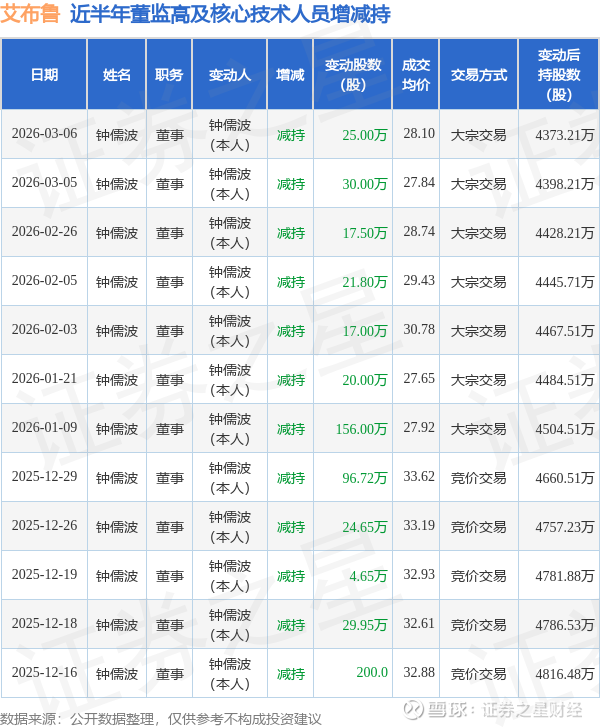Viewport: 600px width, 728px height.
Task: Click holdings value 4428.21万
Action: tap(564, 233)
